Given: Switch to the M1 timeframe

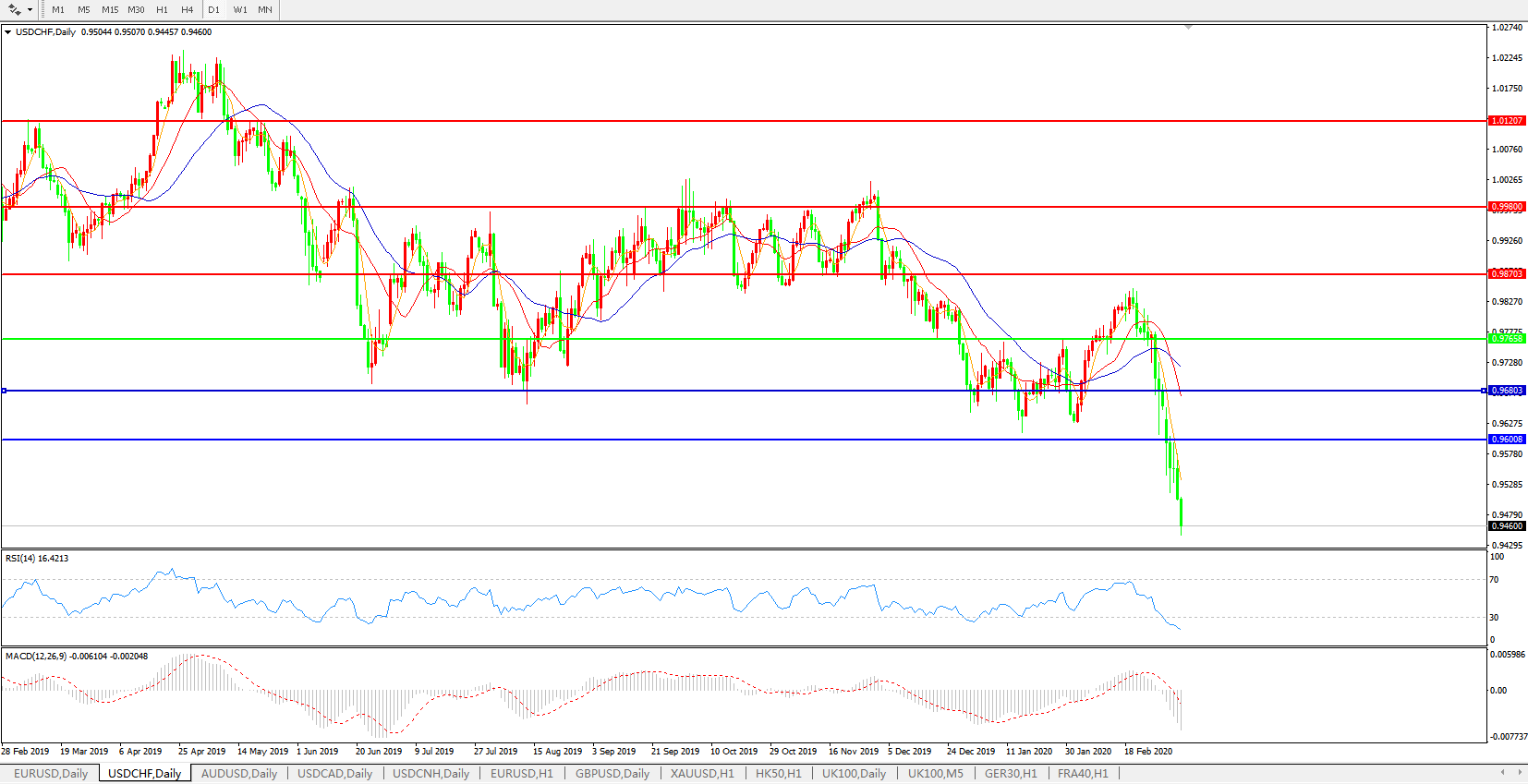Looking at the screenshot, I should [58, 9].
